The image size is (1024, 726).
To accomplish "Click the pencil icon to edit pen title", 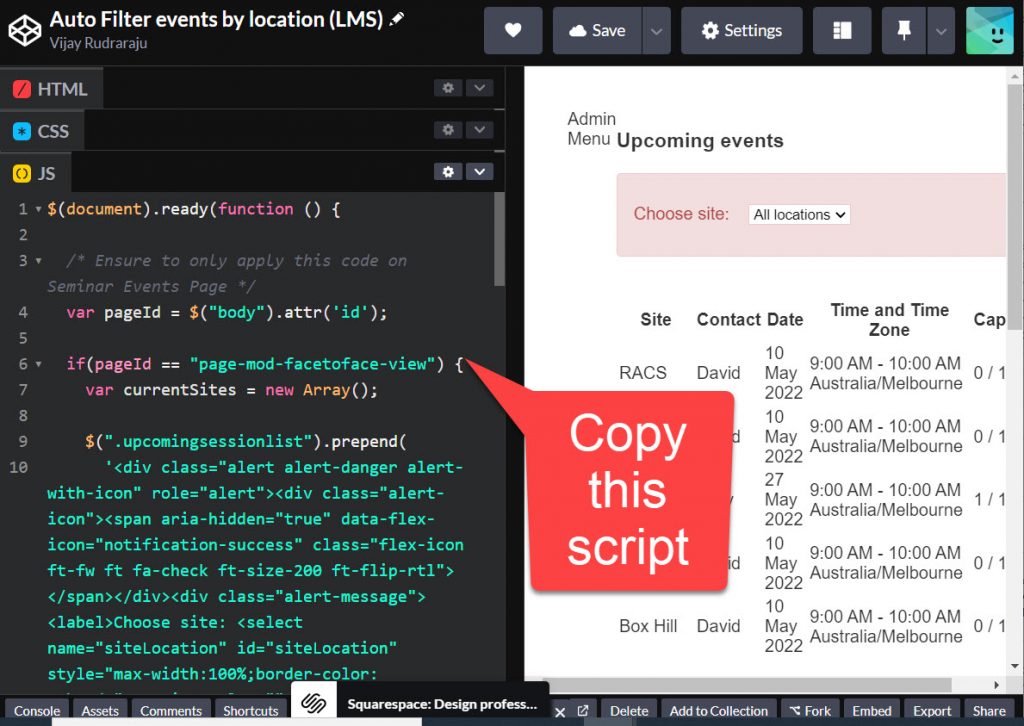I will click(x=397, y=20).
